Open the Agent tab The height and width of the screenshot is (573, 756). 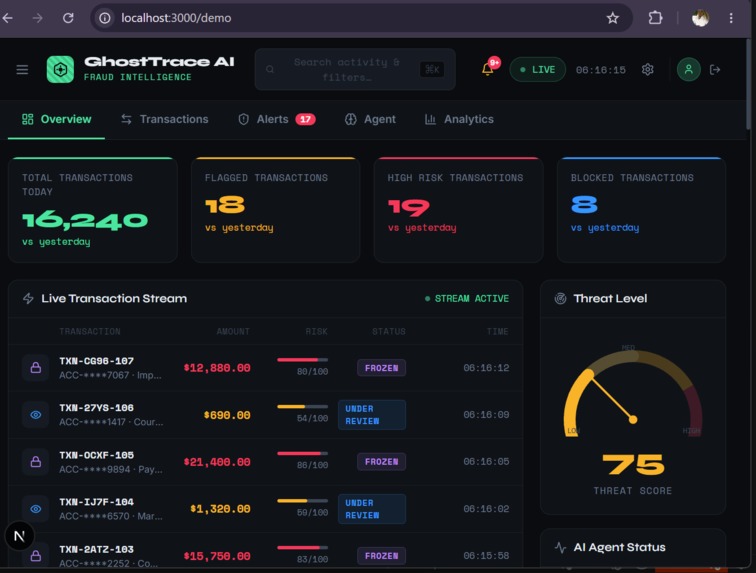pos(370,119)
